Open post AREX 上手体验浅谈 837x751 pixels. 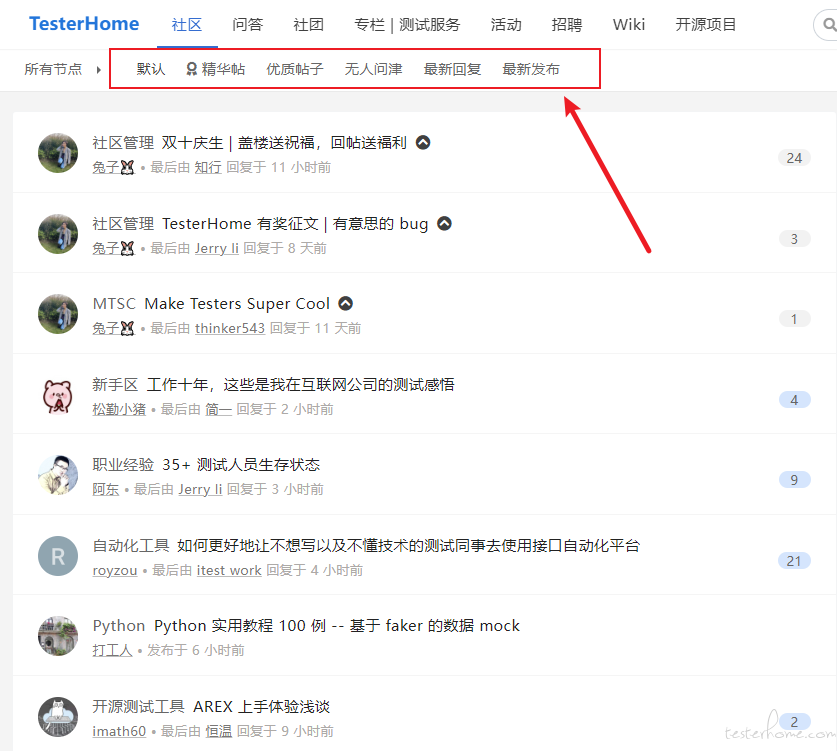262,707
